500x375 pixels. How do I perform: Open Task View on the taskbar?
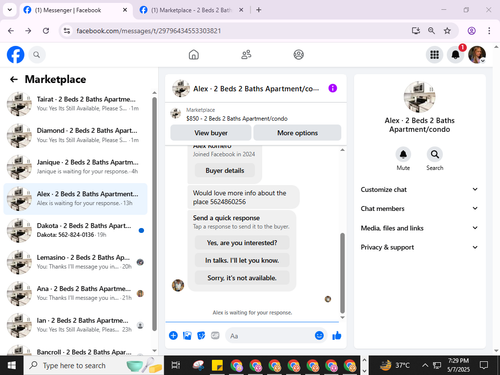pyautogui.click(x=175, y=365)
